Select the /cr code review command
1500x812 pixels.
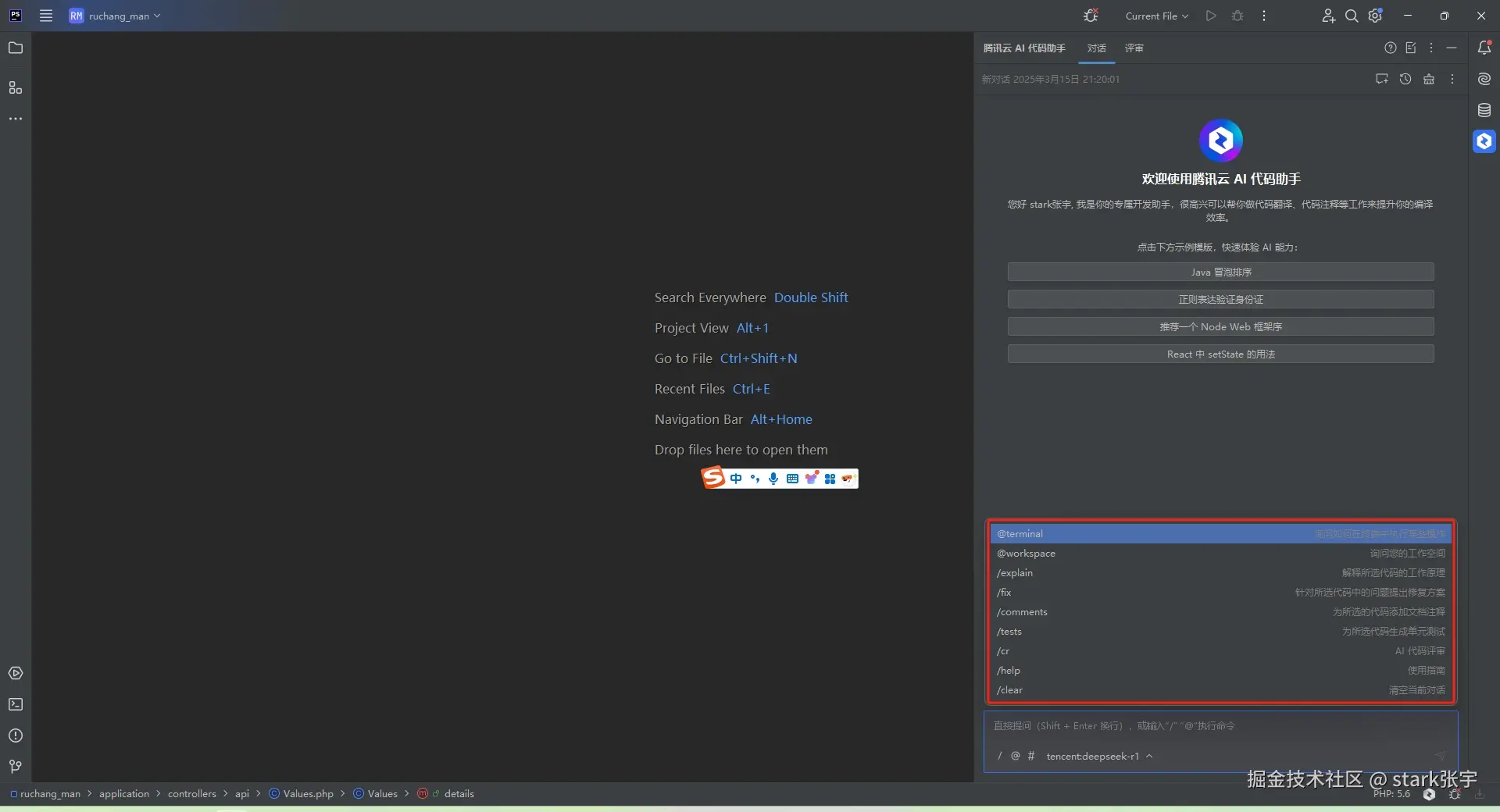[1221, 651]
